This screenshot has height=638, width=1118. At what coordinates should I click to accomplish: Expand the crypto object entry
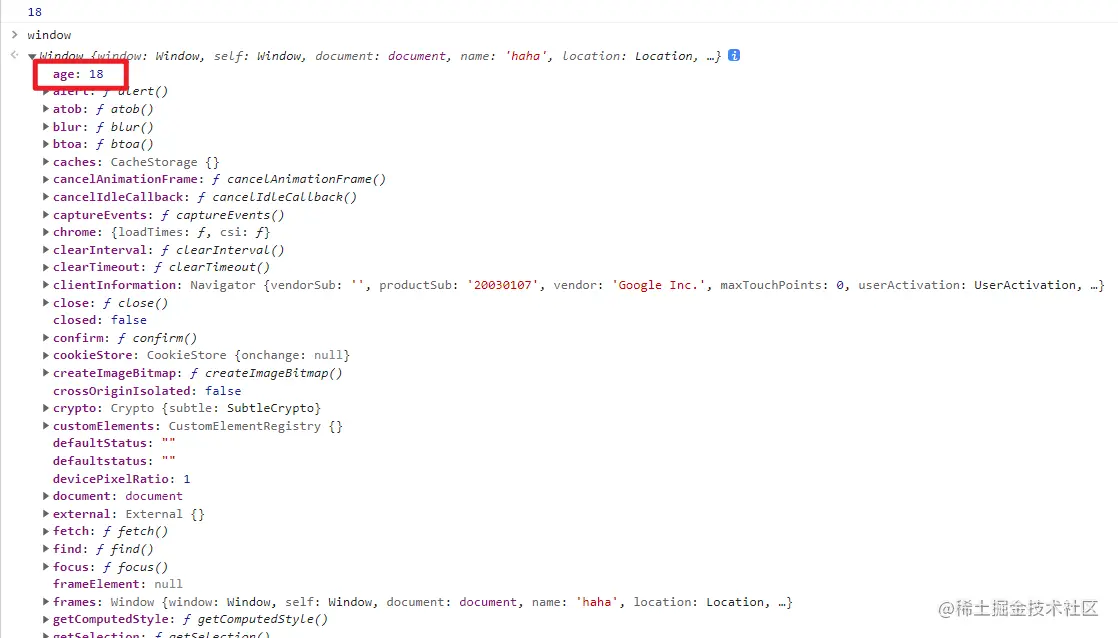click(x=46, y=408)
